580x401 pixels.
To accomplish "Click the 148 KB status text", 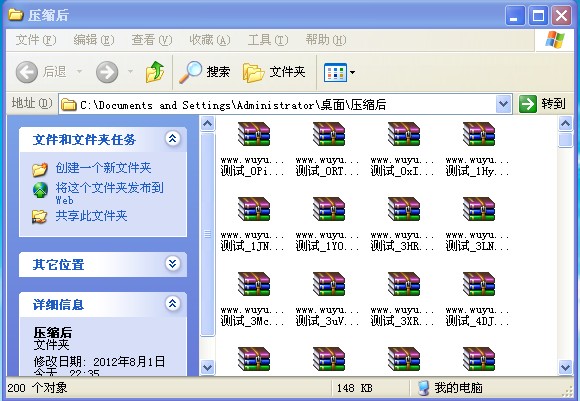I will pos(354,388).
